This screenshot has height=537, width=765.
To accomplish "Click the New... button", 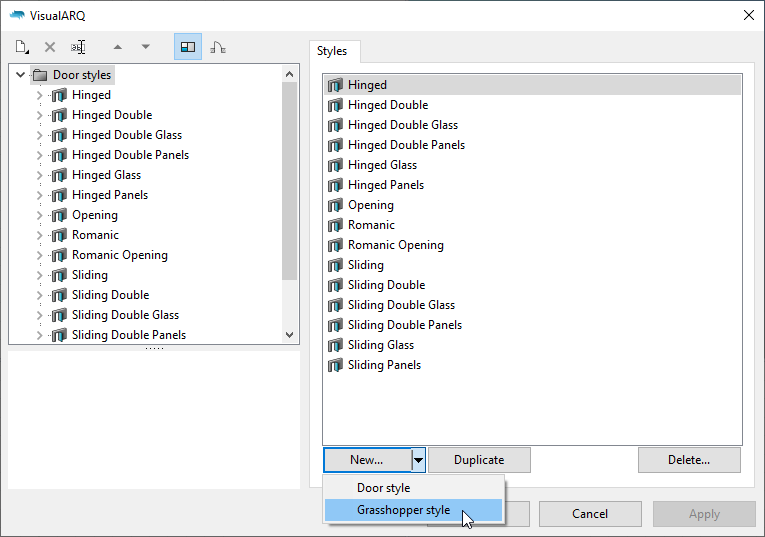I will pos(367,460).
